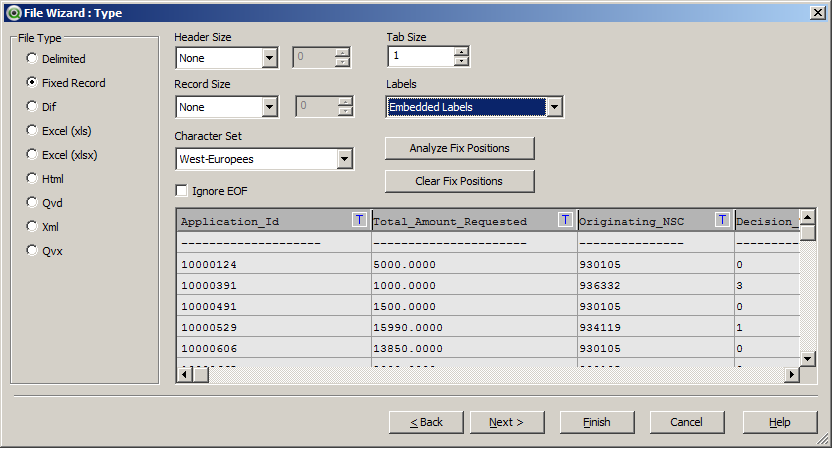
Task: Select the Qvd file type option
Action: point(32,203)
